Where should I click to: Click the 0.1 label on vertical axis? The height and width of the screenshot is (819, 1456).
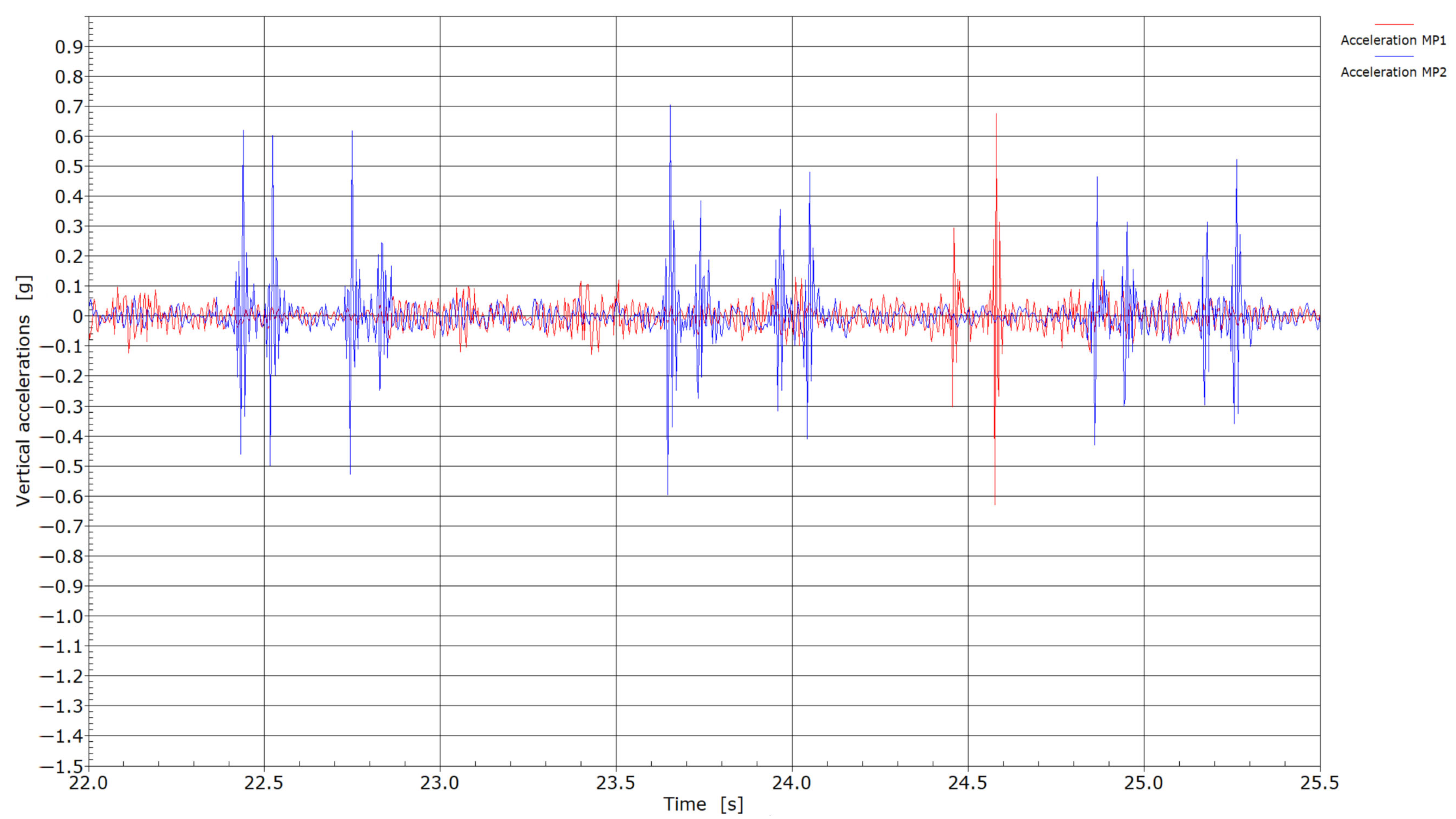69,287
